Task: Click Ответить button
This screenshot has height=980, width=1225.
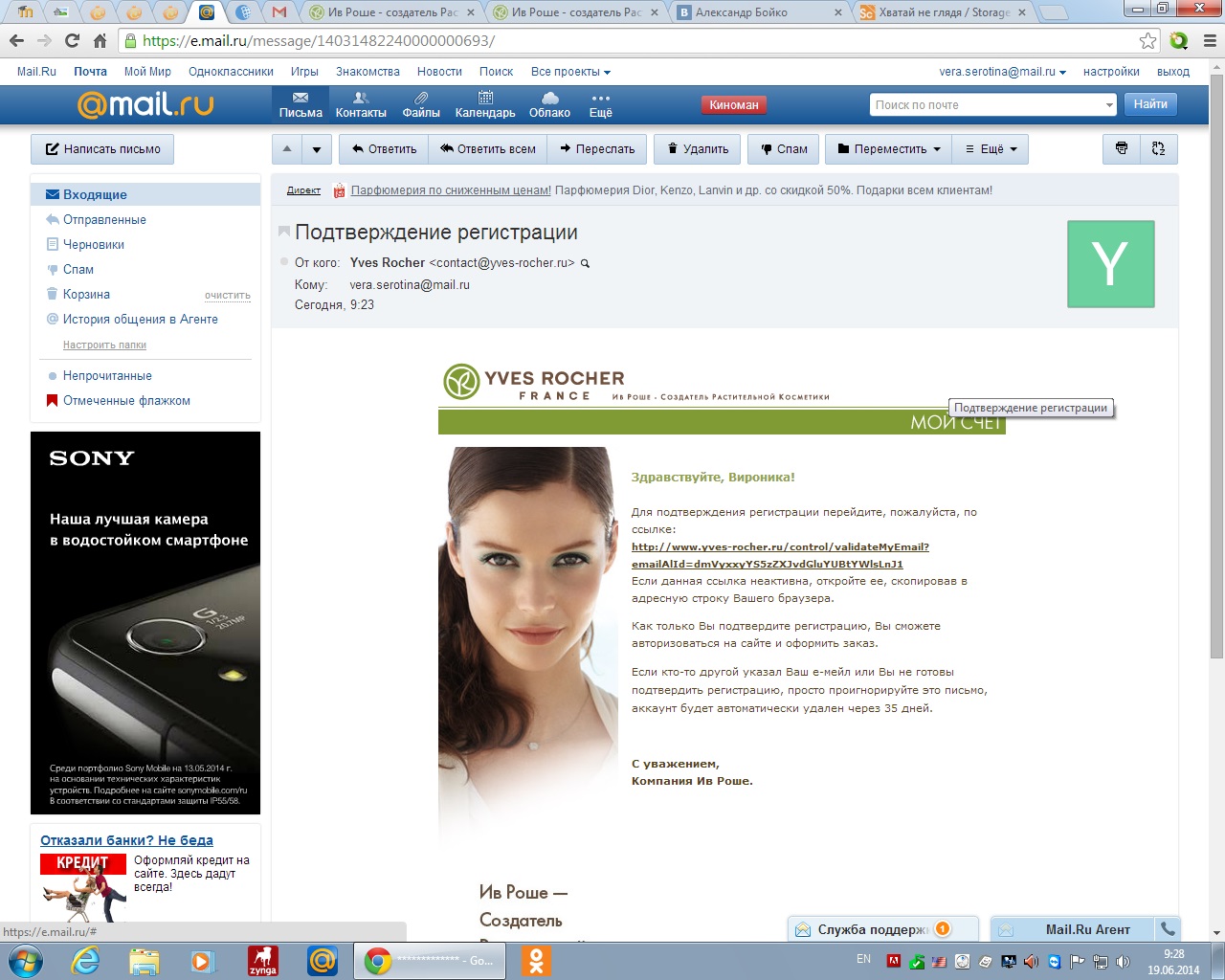Action: click(384, 148)
